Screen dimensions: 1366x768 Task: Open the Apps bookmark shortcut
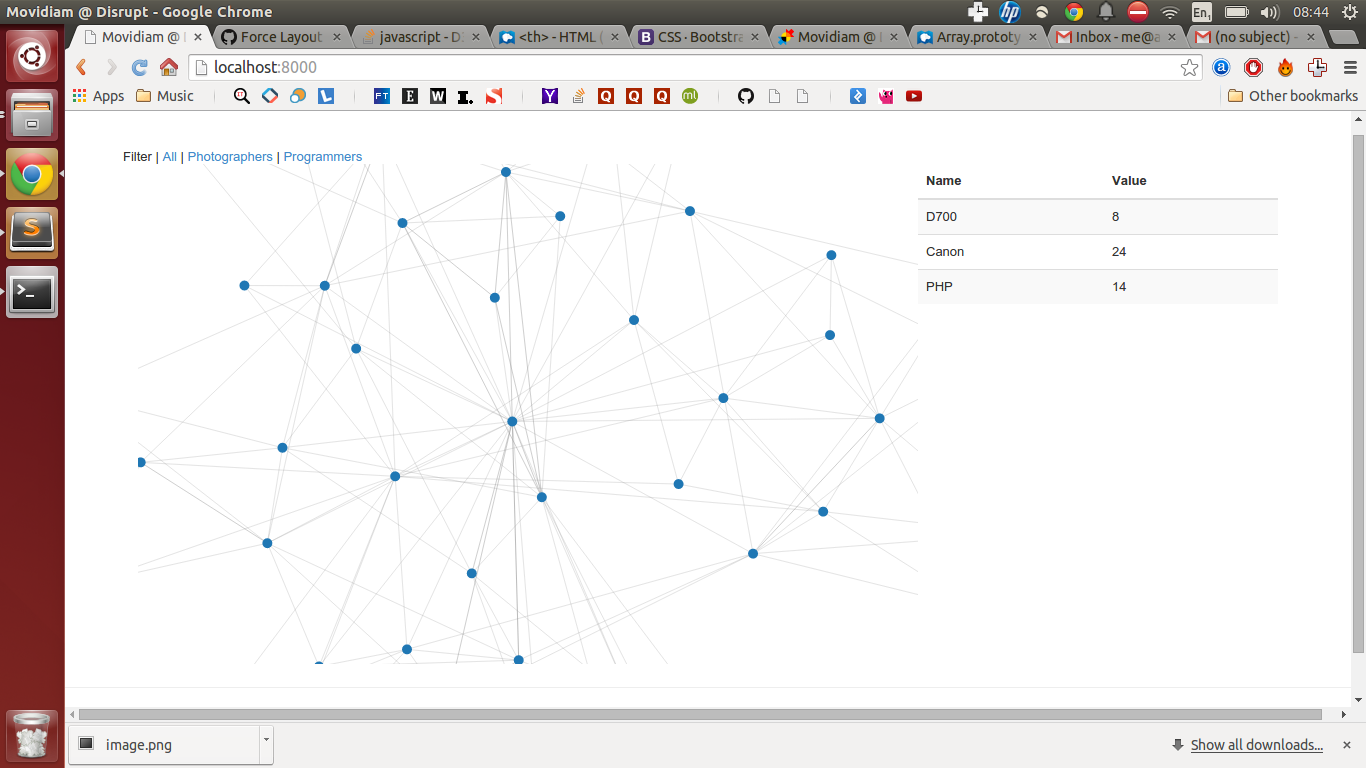[99, 96]
